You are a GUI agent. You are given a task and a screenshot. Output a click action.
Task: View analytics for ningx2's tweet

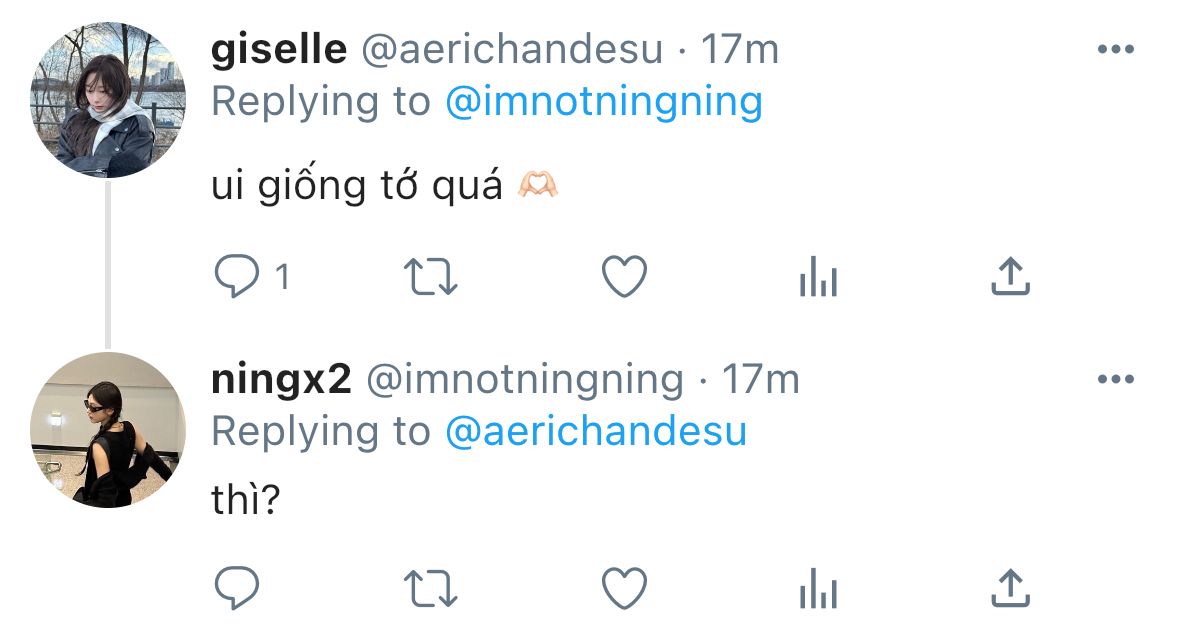[817, 588]
